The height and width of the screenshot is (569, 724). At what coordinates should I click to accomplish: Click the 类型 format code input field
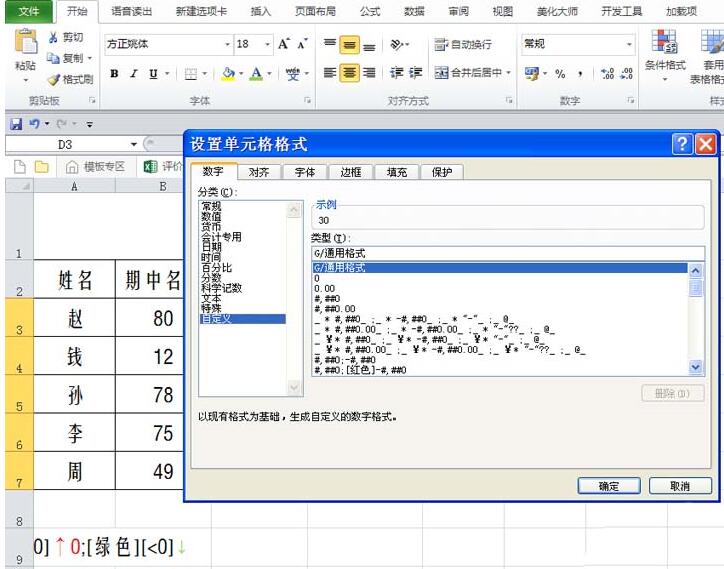[x=508, y=253]
